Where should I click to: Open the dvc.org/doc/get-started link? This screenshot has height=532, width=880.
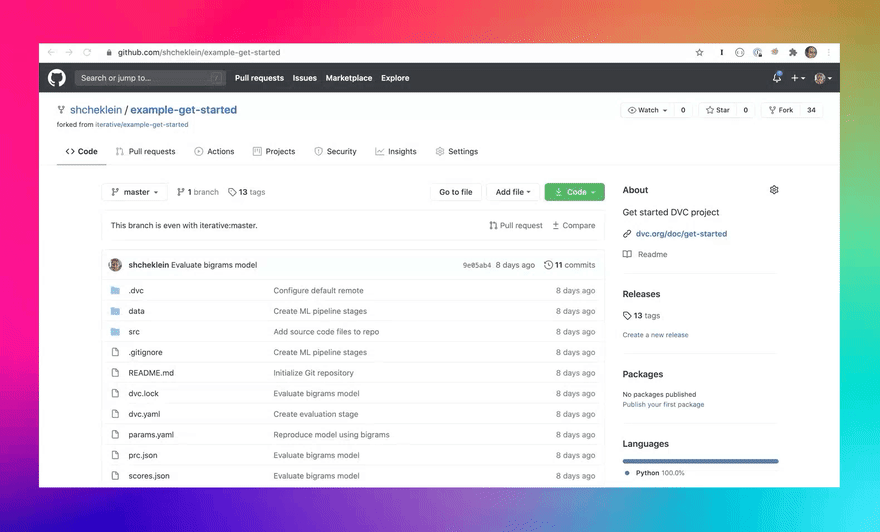coord(681,233)
